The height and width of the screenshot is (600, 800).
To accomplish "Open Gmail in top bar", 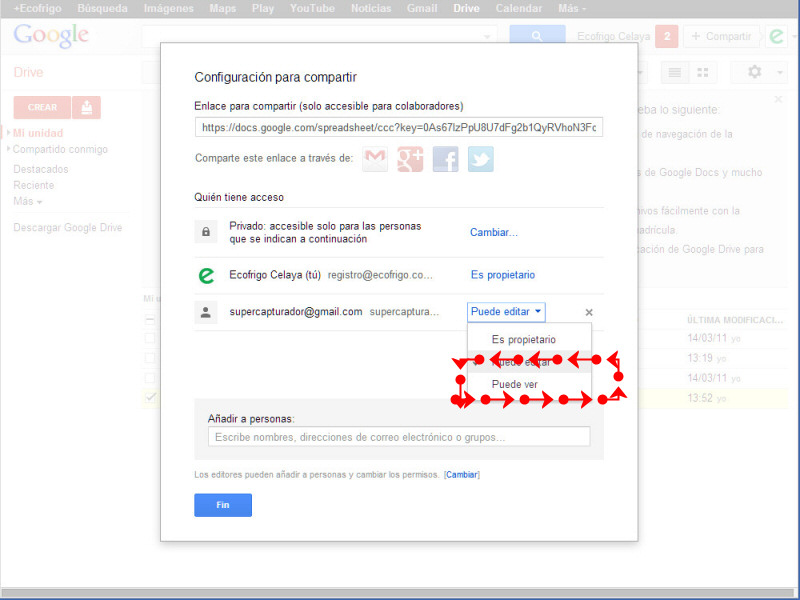I will tap(422, 9).
